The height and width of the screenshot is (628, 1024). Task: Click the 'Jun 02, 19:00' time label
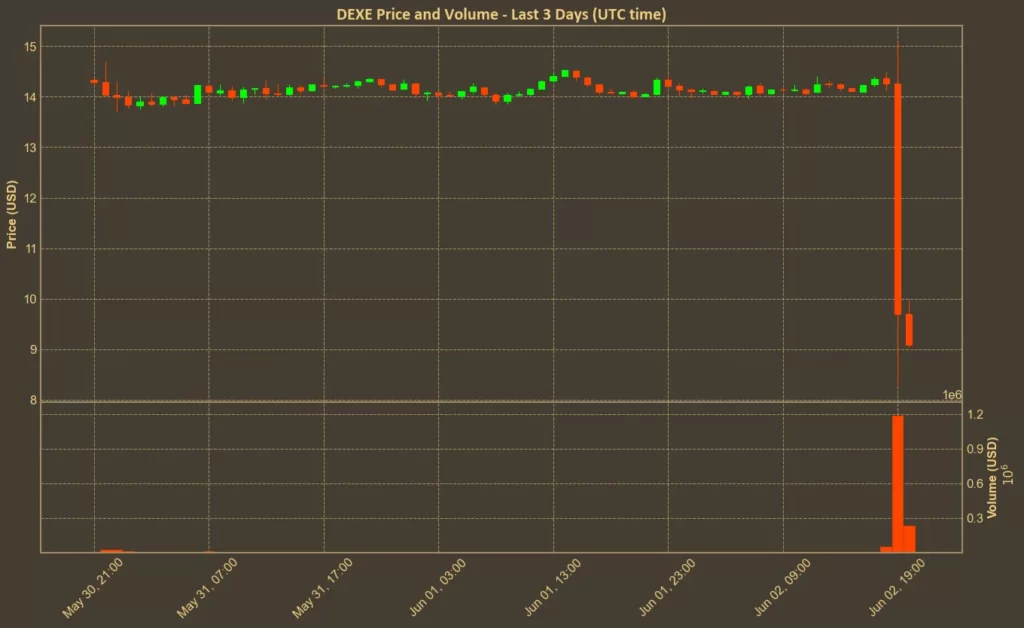896,588
